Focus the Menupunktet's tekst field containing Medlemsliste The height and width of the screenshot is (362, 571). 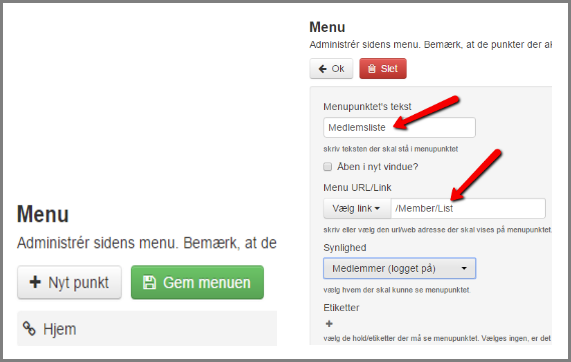pyautogui.click(x=399, y=127)
